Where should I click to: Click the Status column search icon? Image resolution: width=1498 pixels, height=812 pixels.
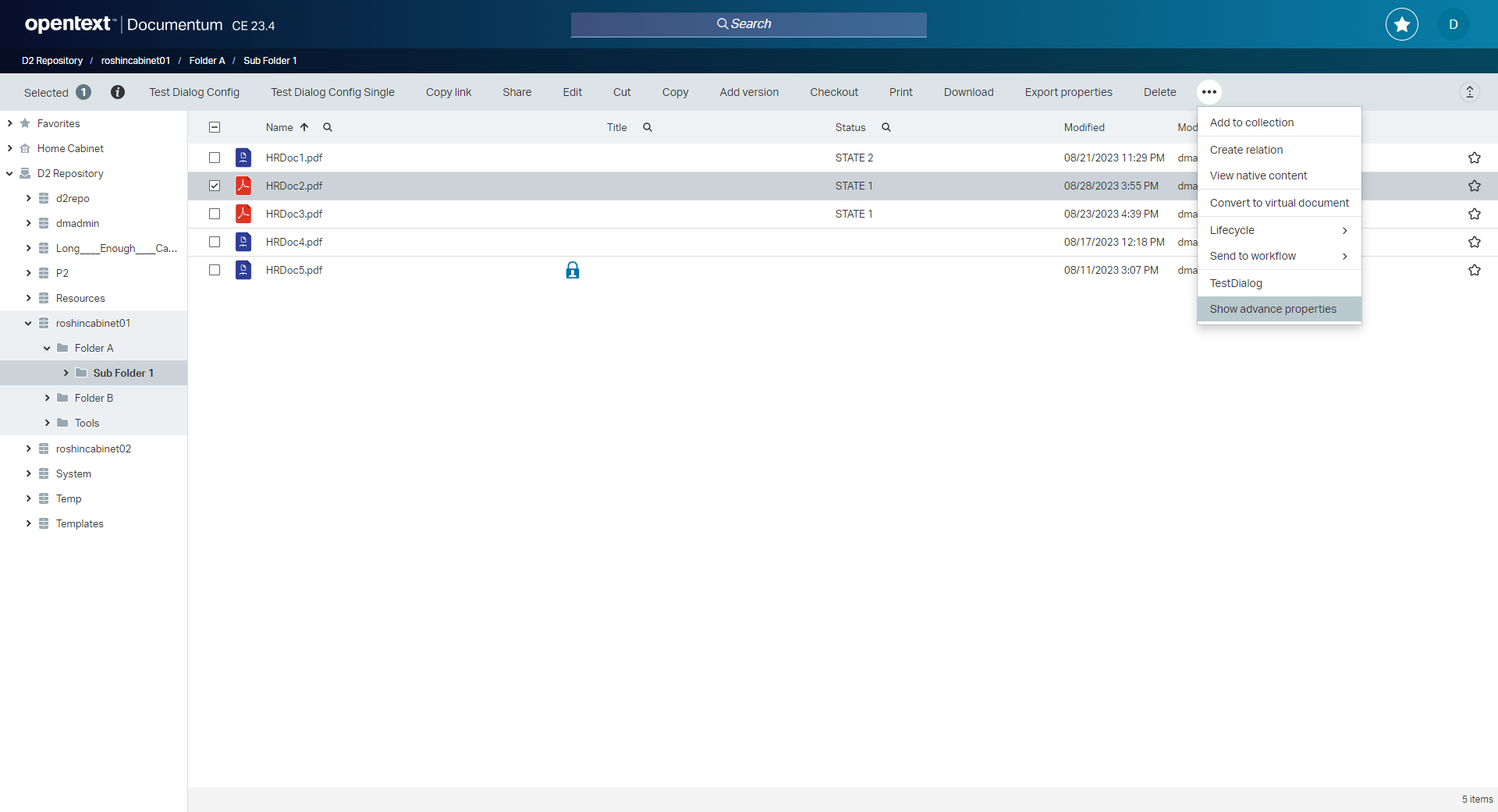(x=886, y=127)
